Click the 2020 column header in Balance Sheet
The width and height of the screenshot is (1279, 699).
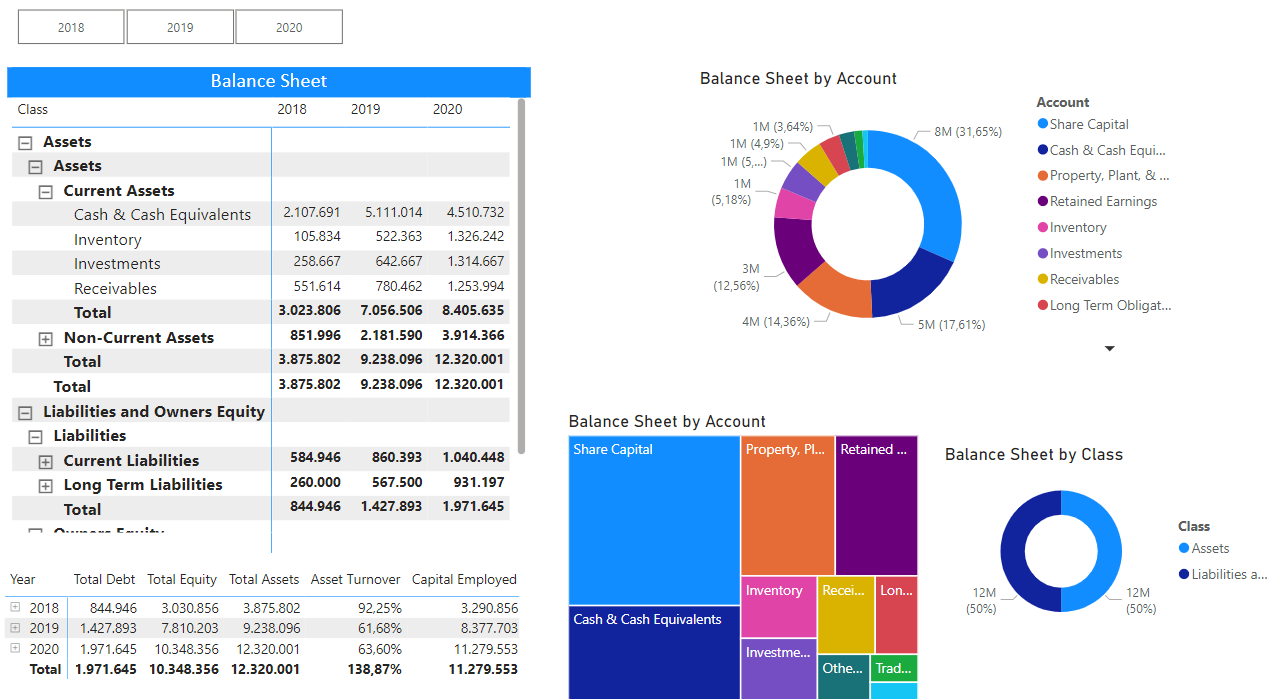(447, 109)
